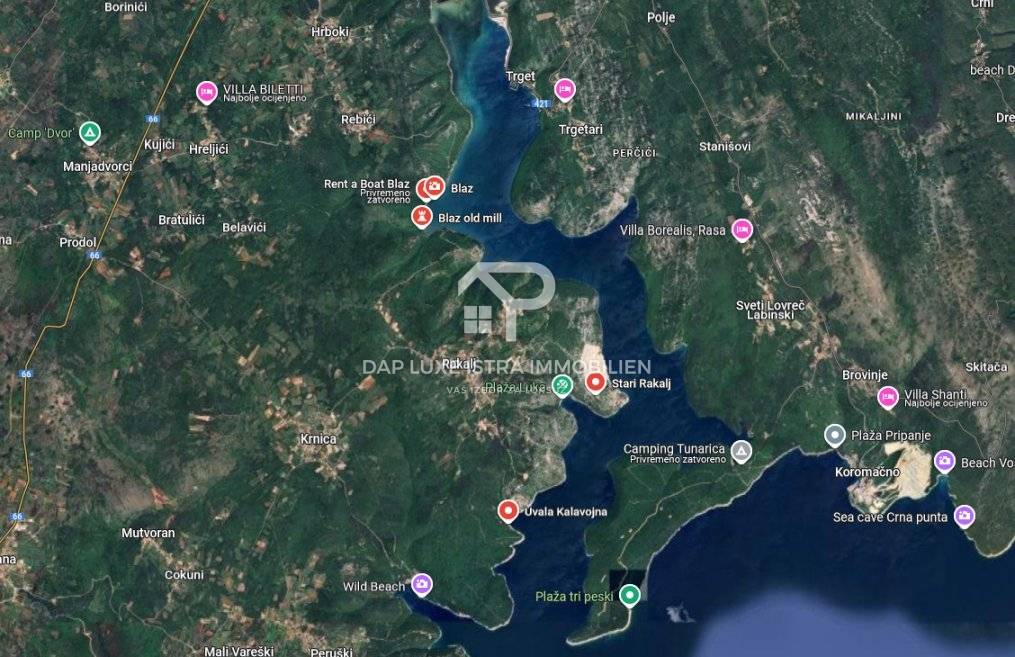Image resolution: width=1015 pixels, height=657 pixels.
Task: Click the Blaz camera photo marker
Action: click(435, 187)
